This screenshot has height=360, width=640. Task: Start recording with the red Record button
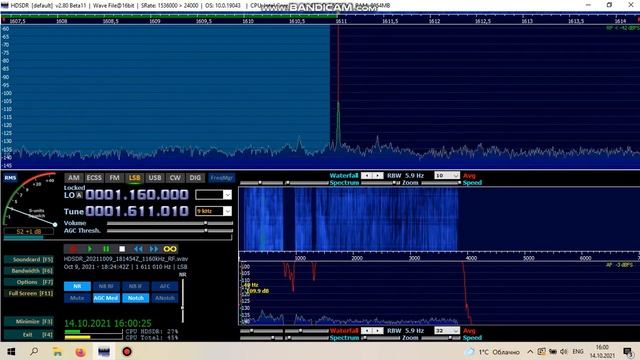(x=73, y=249)
